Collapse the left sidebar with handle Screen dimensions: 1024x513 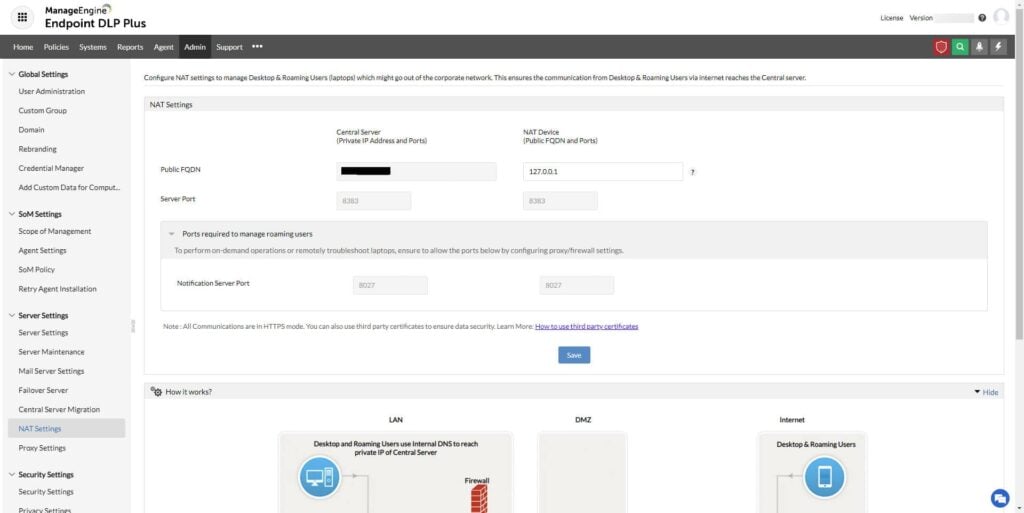click(x=133, y=326)
